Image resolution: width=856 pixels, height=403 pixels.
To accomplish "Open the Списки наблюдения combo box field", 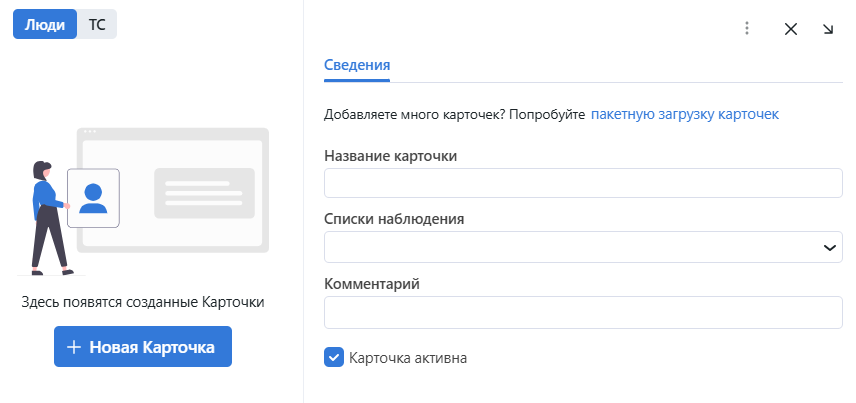I will click(570, 247).
